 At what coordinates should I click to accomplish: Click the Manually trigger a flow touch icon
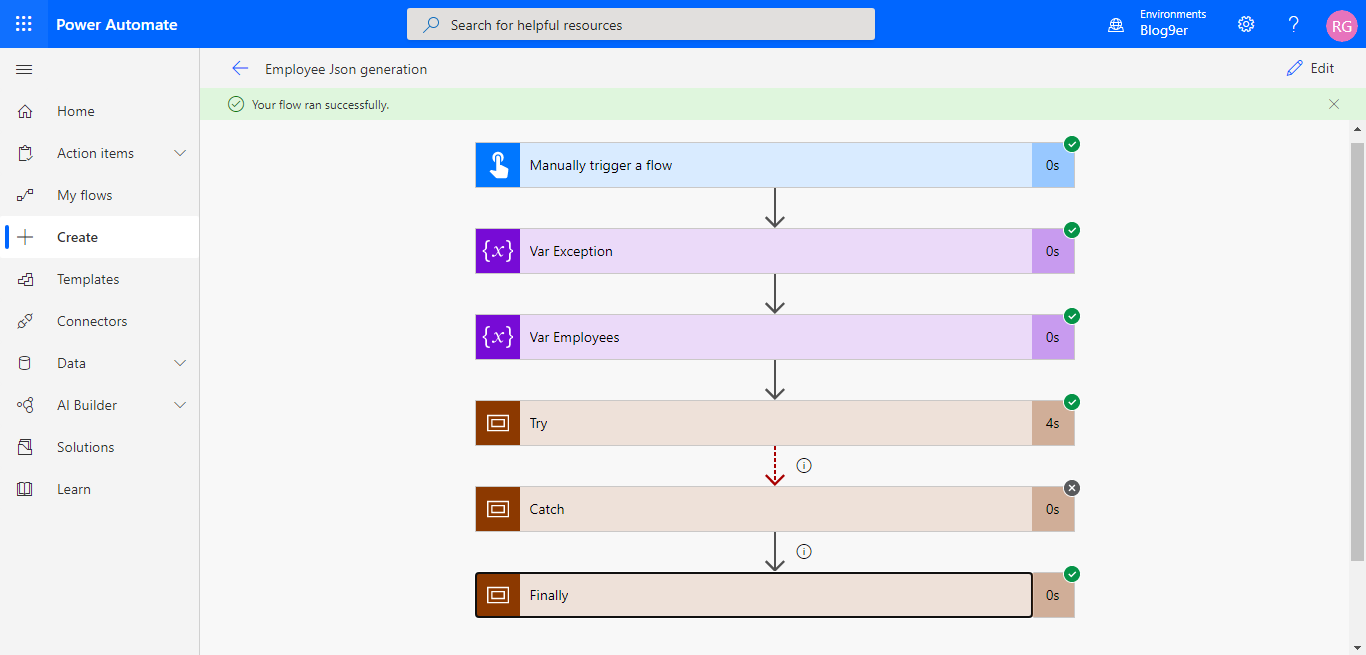click(x=497, y=164)
